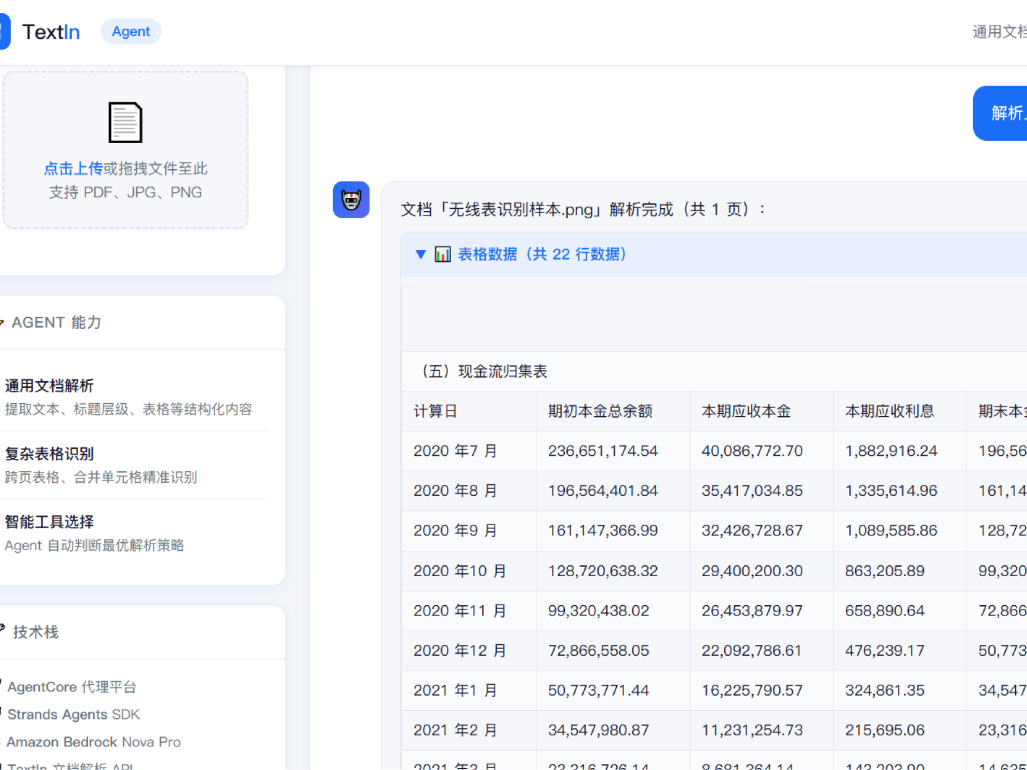The image size is (1027, 770).
Task: Click the bar chart icon beside 表格数据
Action: (443, 254)
